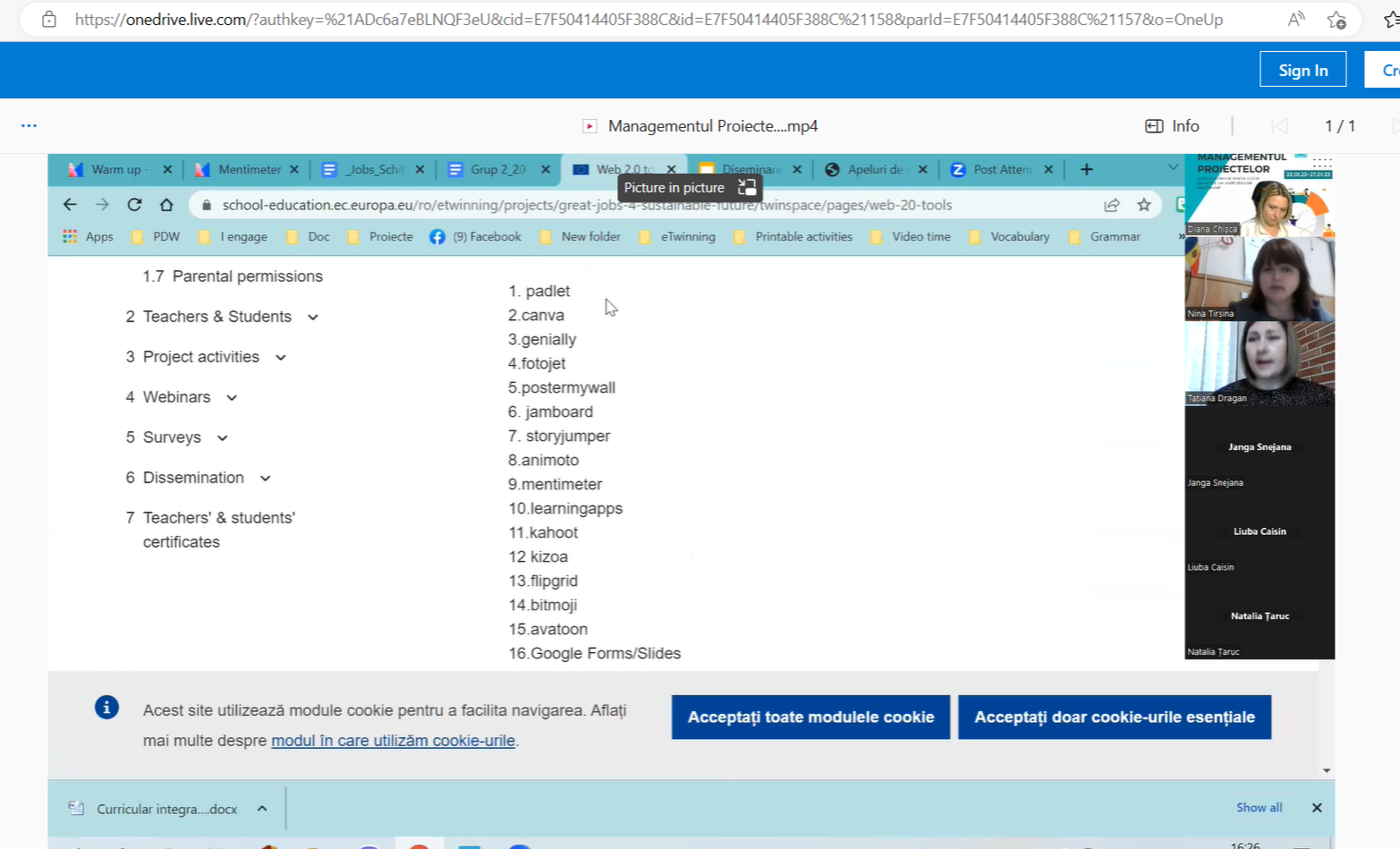Select Natalia Țaruc participant tile

point(1260,616)
